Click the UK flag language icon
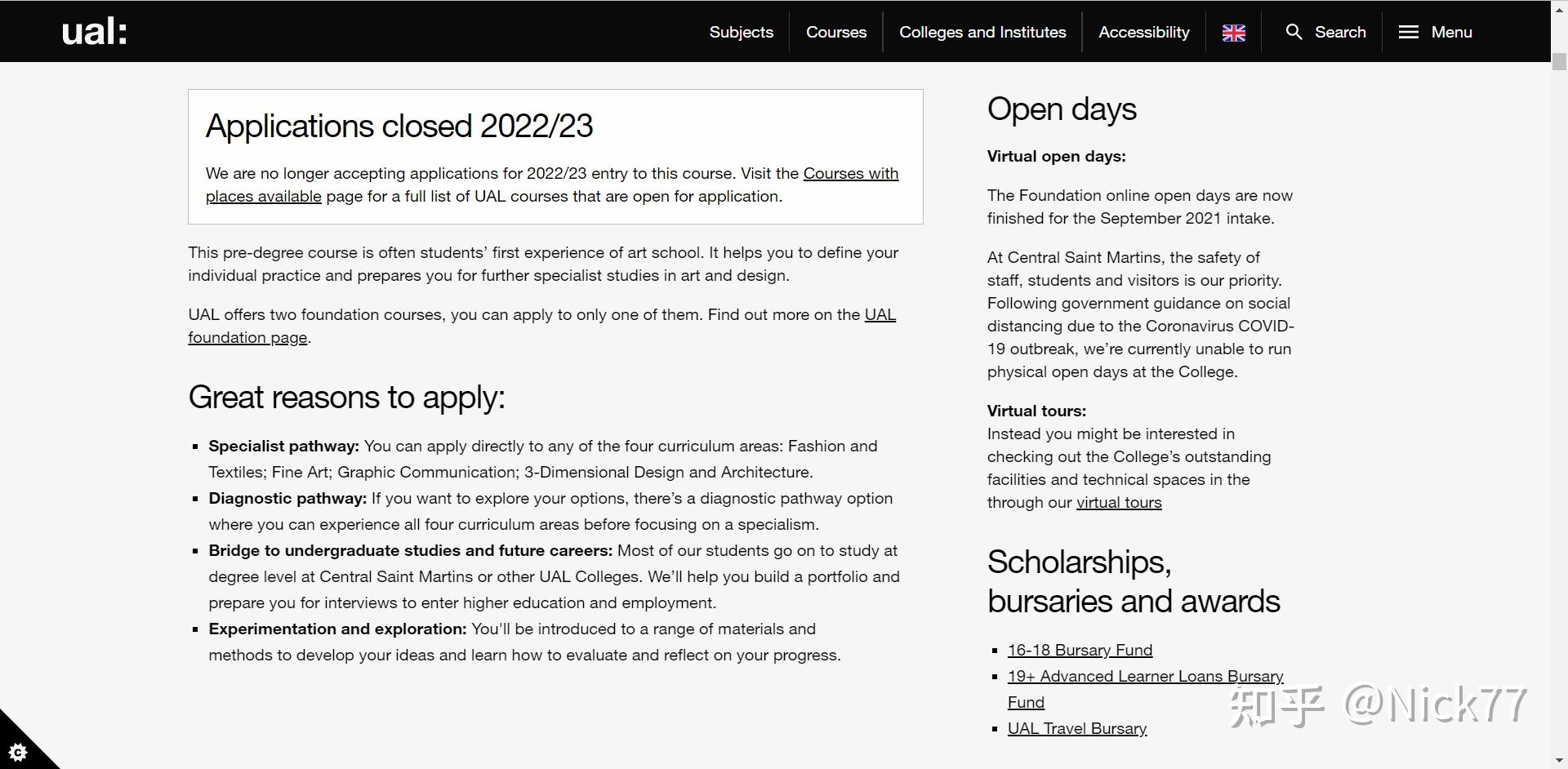 coord(1233,33)
